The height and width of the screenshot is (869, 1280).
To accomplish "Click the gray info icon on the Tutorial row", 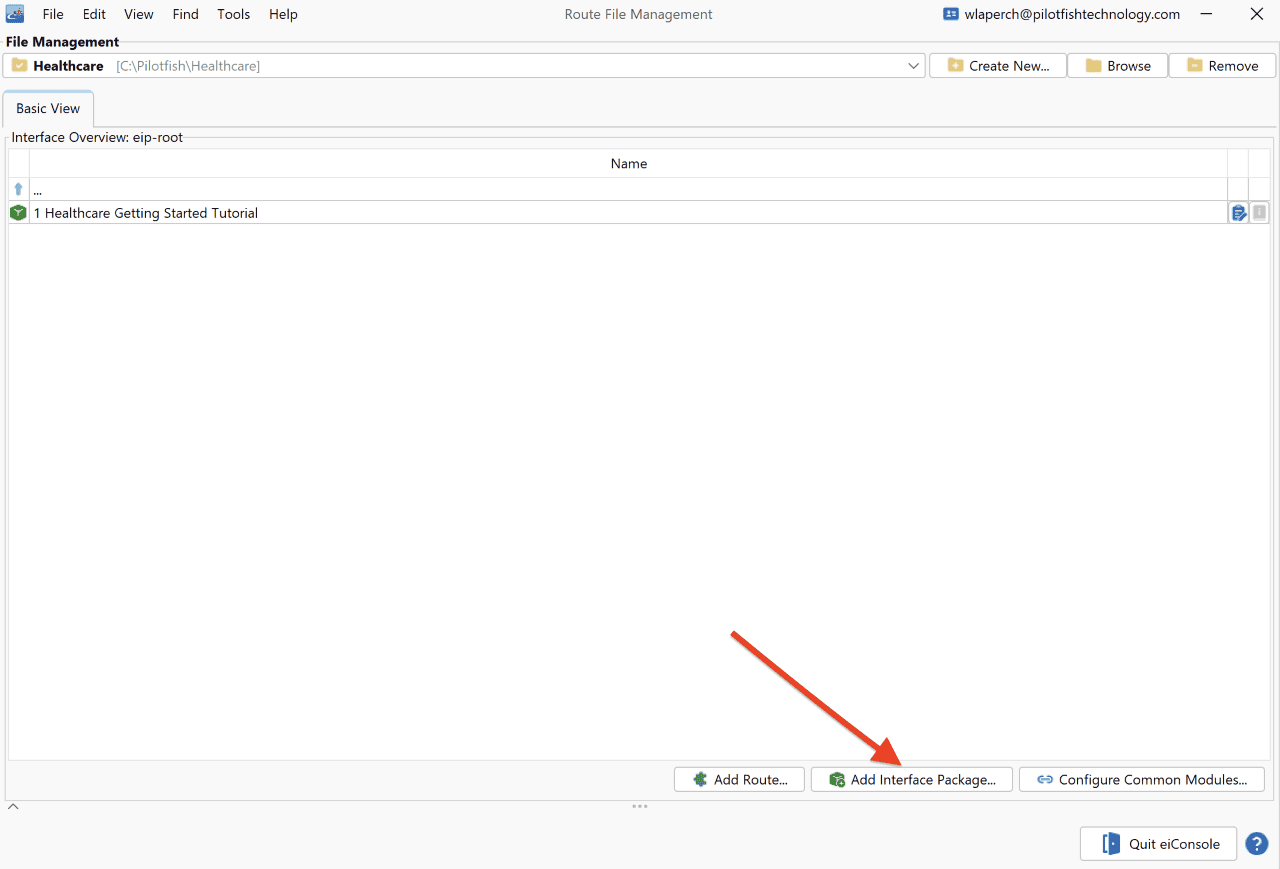I will click(1259, 212).
